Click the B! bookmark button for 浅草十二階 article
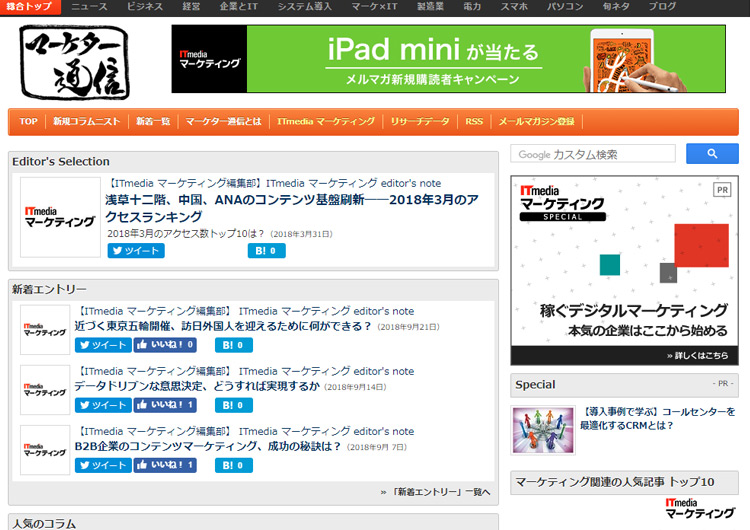 [266, 251]
